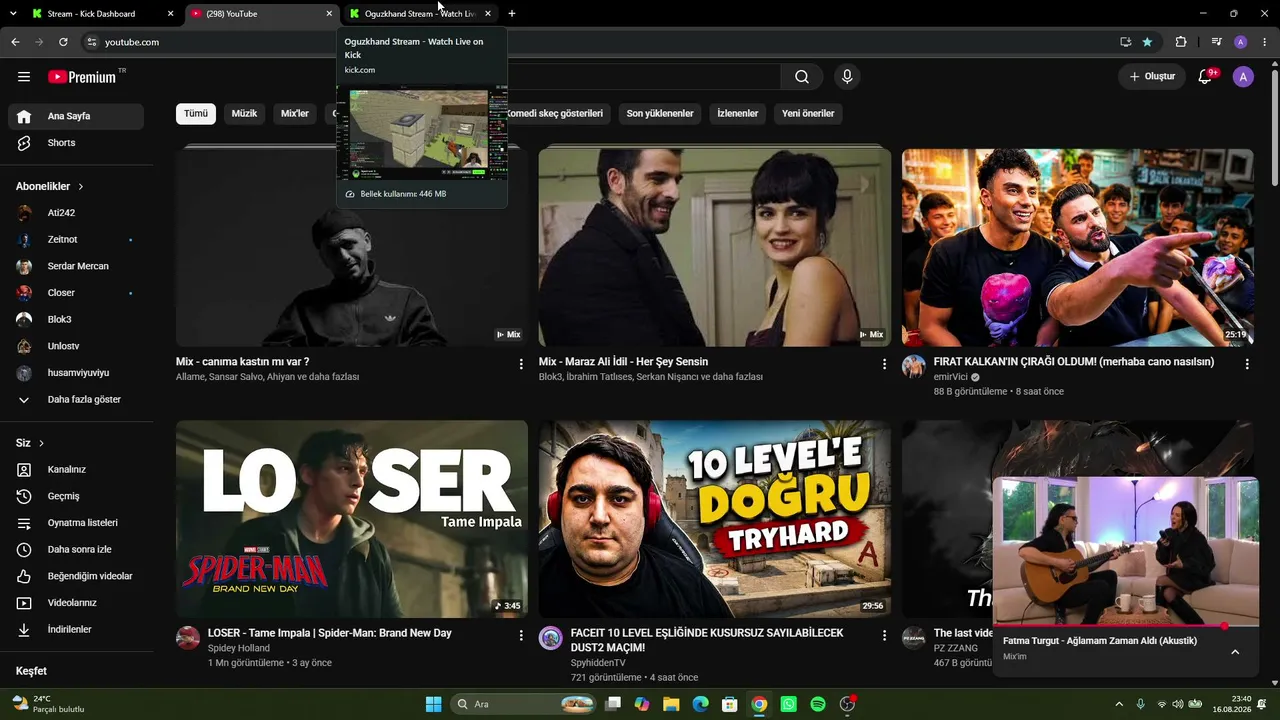Expand Daha fazla göster in subscriptions
Viewport: 1280px width, 720px height.
click(76, 399)
